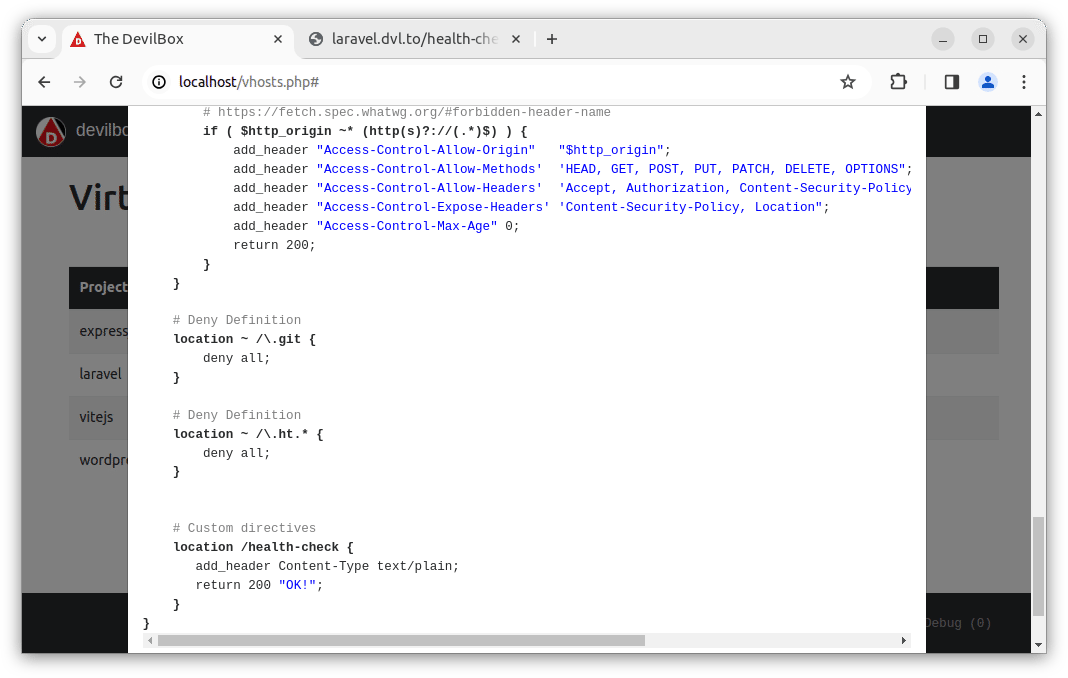1068x678 pixels.
Task: Click the browser back arrow button
Action: pyautogui.click(x=44, y=82)
